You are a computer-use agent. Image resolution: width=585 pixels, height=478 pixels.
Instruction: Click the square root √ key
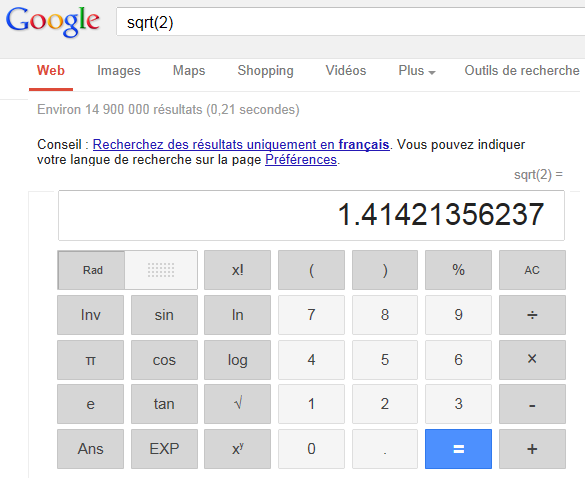coord(237,404)
